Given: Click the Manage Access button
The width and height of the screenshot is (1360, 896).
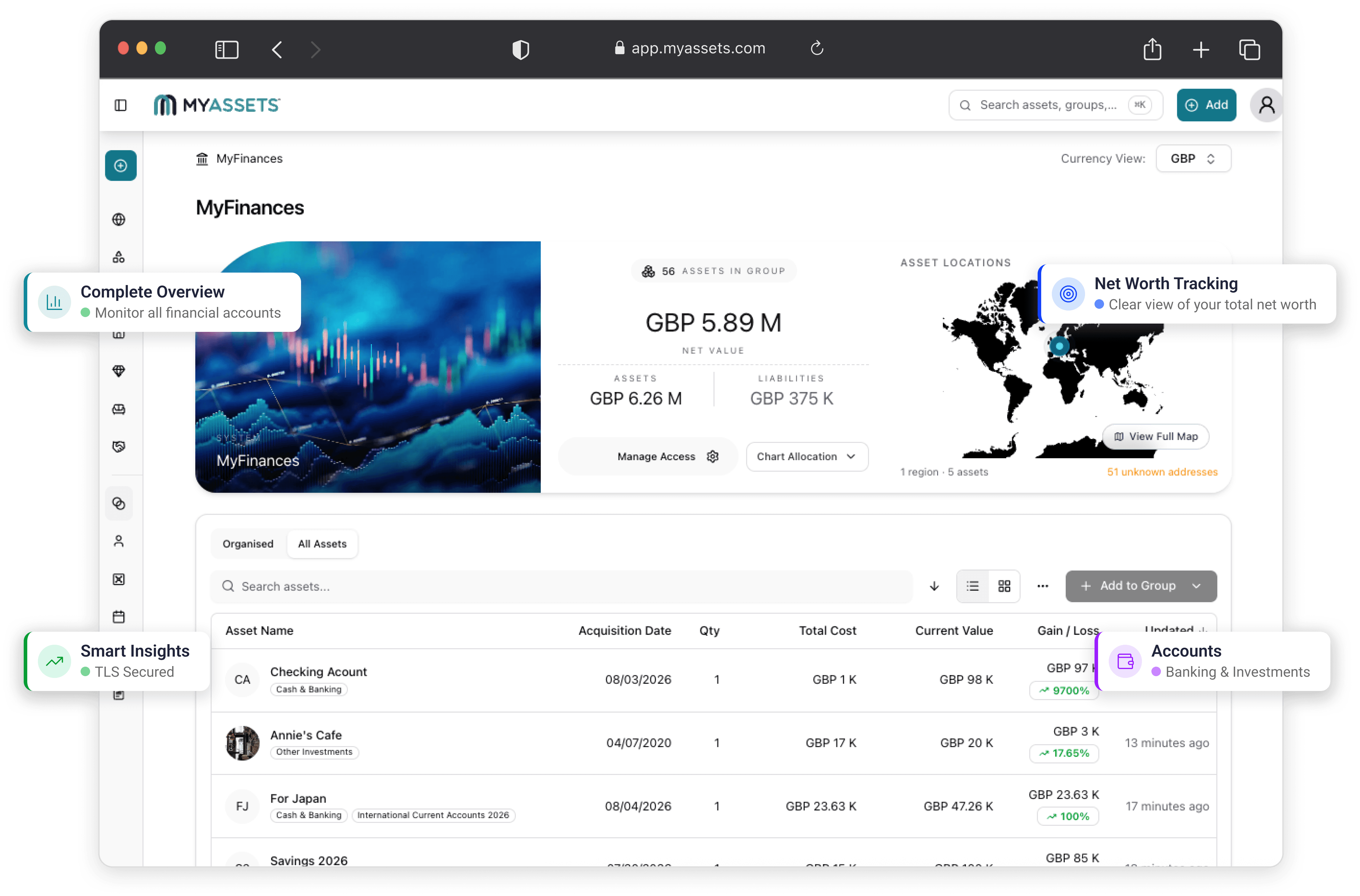Looking at the screenshot, I should point(648,457).
